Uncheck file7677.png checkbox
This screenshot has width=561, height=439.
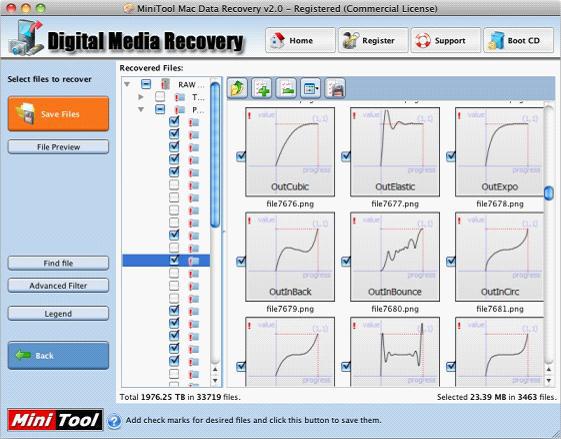pos(346,156)
